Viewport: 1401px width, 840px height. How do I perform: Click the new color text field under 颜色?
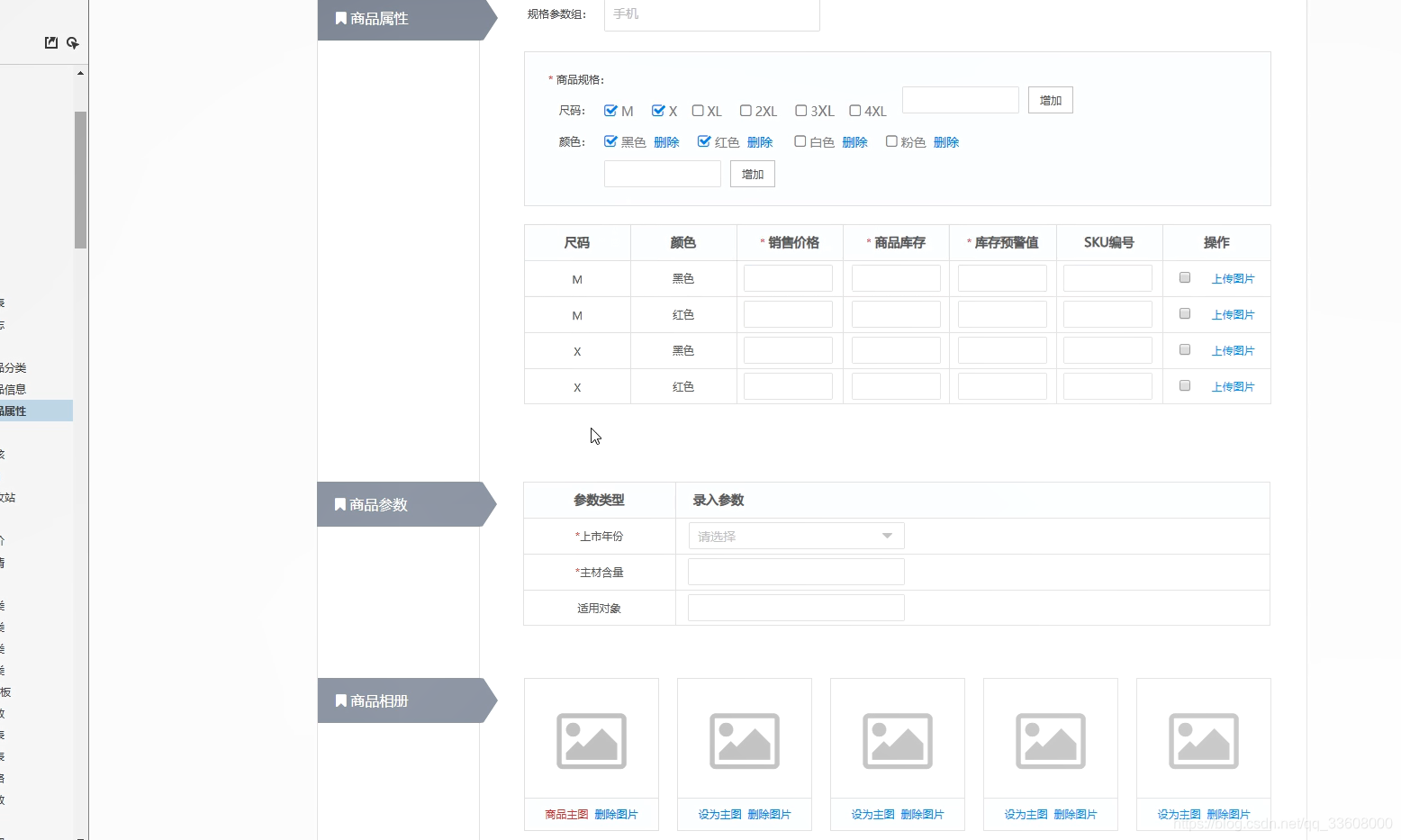(x=663, y=174)
